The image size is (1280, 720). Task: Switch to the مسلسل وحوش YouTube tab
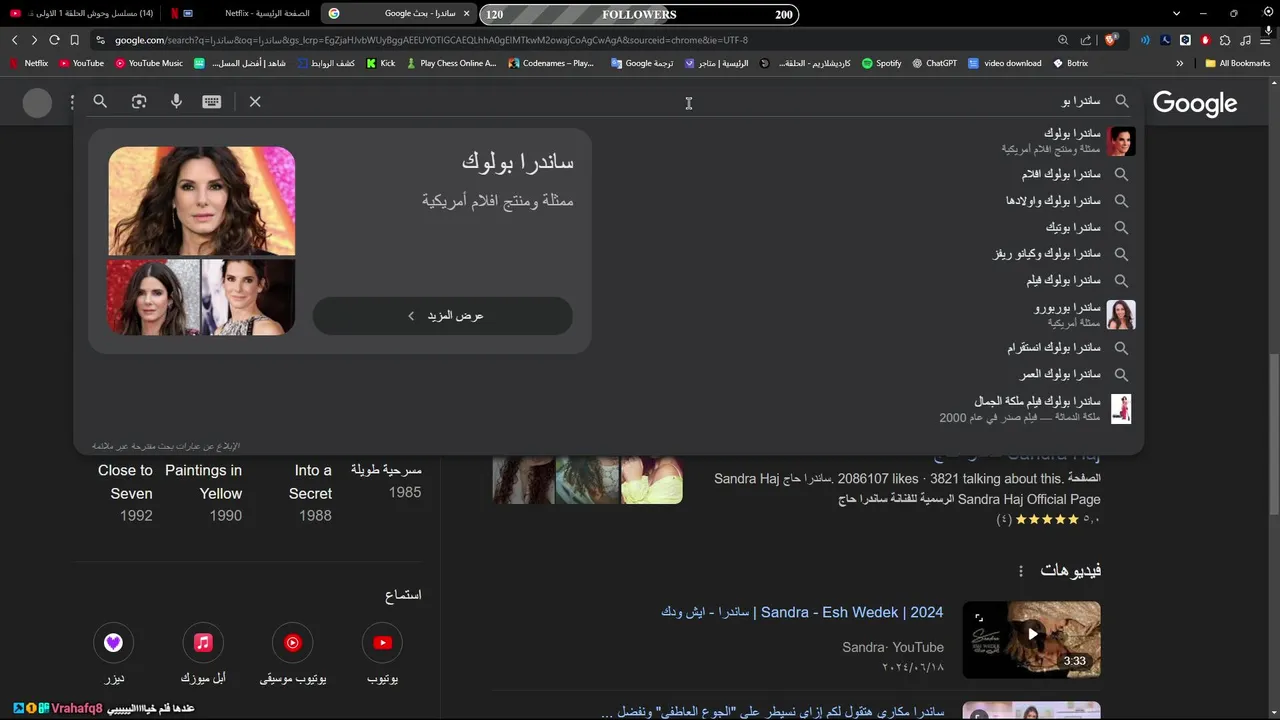coord(82,13)
